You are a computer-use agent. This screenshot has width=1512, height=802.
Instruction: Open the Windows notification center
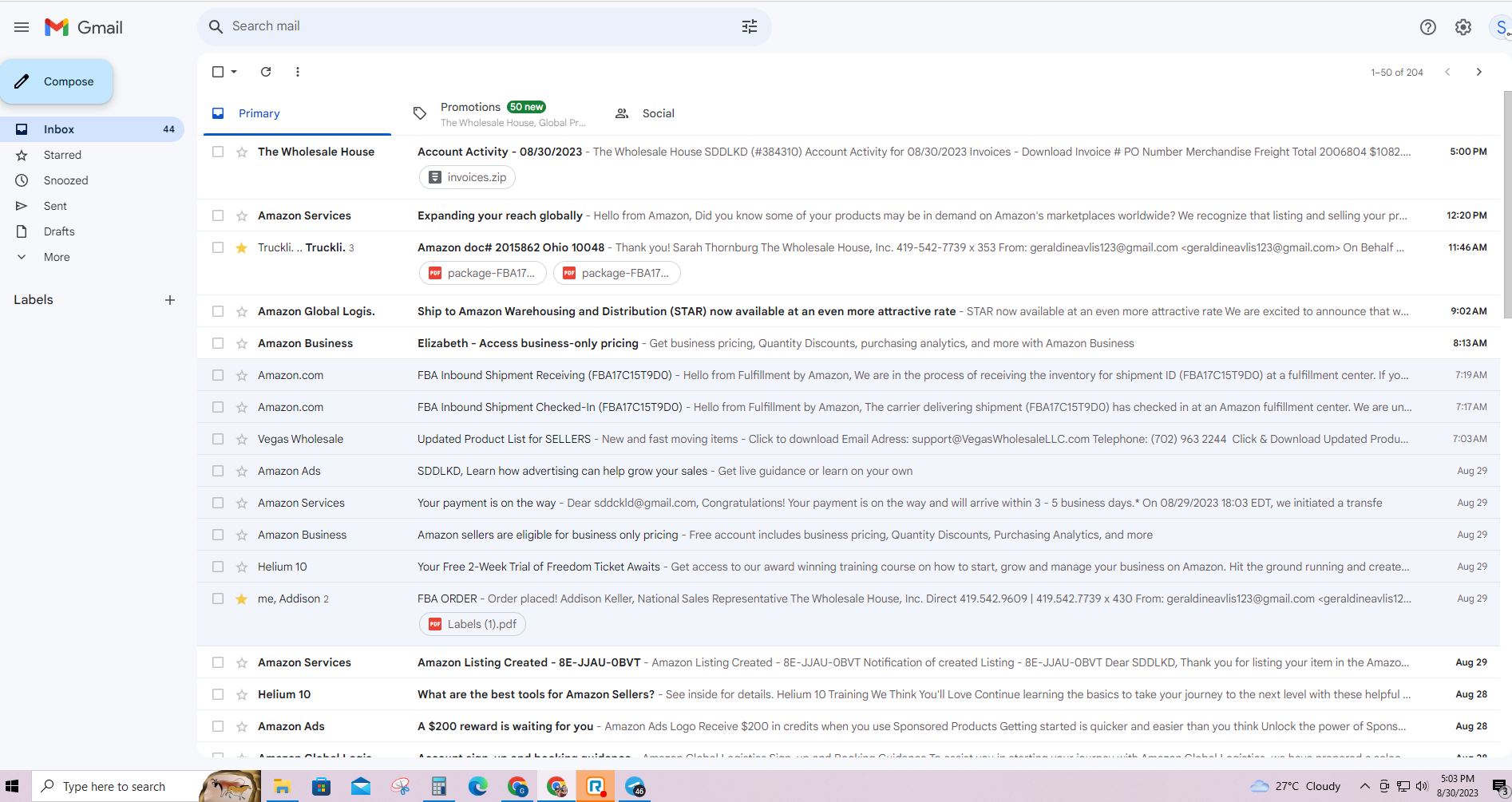(x=1500, y=787)
